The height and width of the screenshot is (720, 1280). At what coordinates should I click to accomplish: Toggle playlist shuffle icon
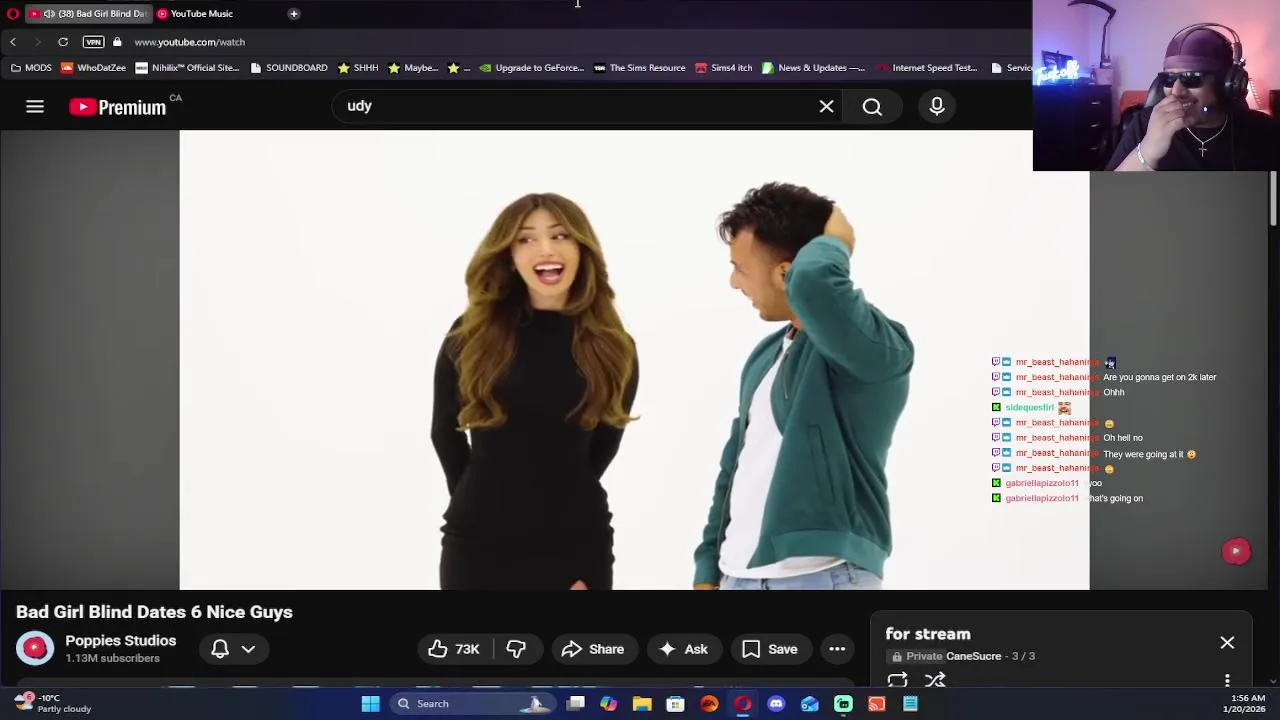935,680
